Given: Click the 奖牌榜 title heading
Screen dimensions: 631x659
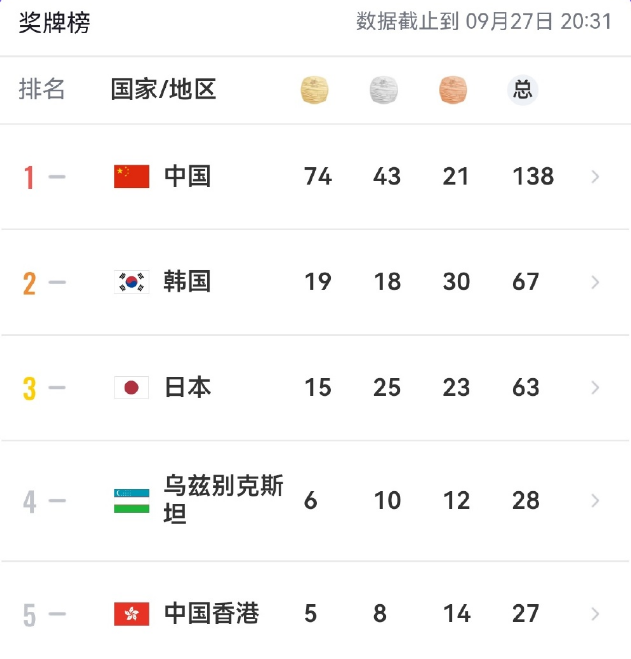Looking at the screenshot, I should pyautogui.click(x=55, y=22).
